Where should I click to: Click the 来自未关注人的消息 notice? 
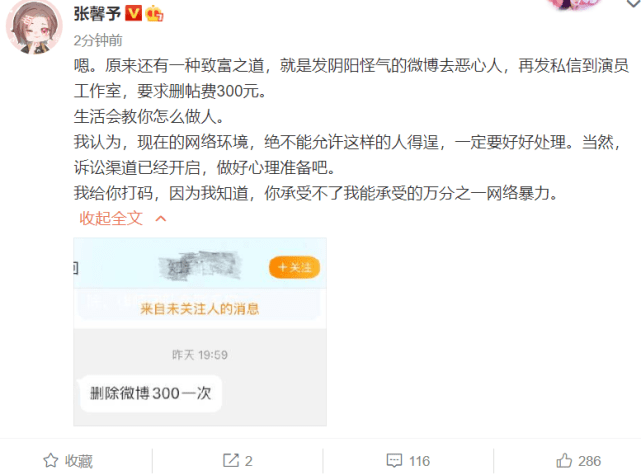[x=199, y=309]
